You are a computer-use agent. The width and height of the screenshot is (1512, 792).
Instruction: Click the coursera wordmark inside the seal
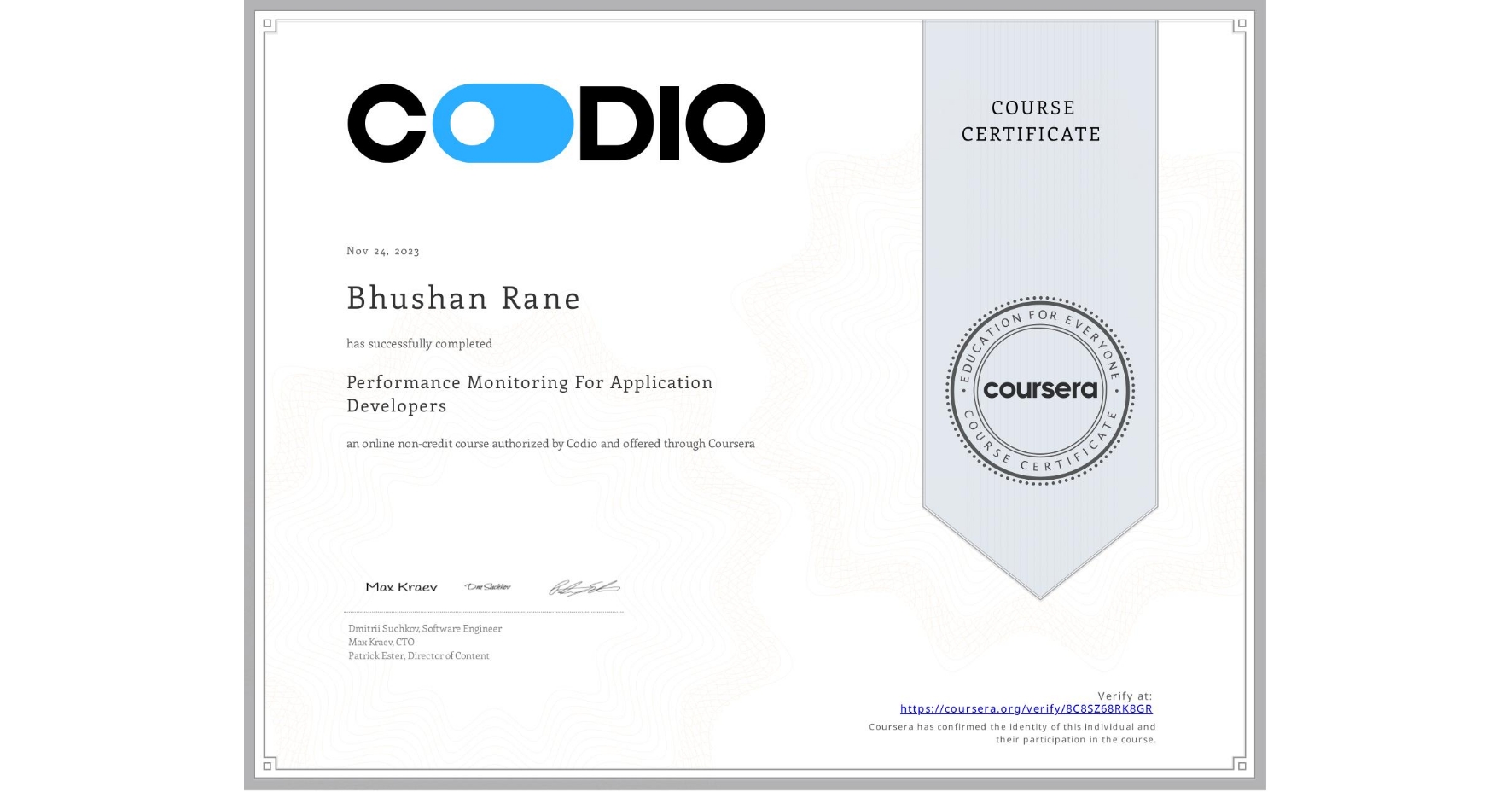(x=1040, y=390)
